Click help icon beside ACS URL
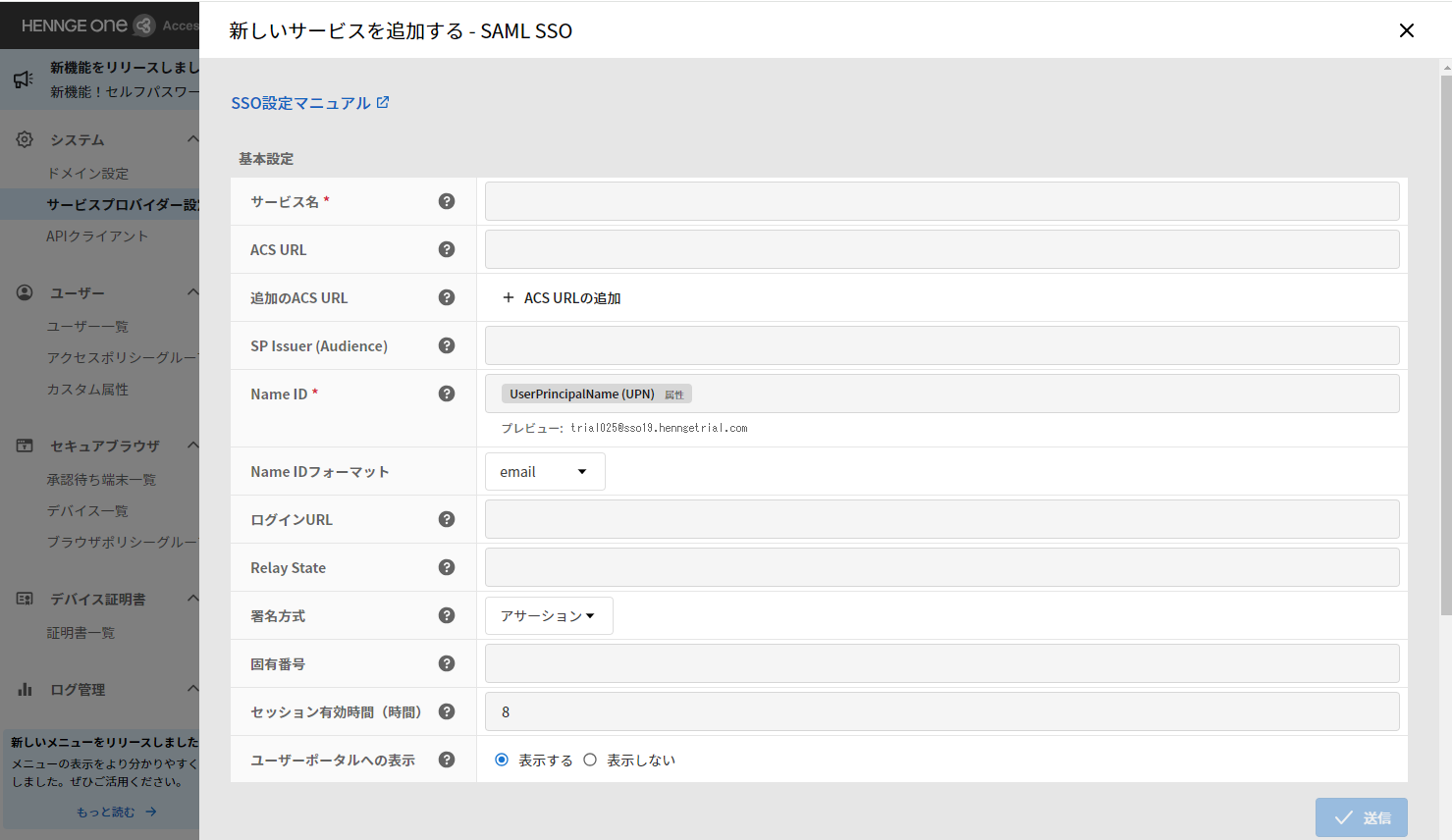 (447, 249)
